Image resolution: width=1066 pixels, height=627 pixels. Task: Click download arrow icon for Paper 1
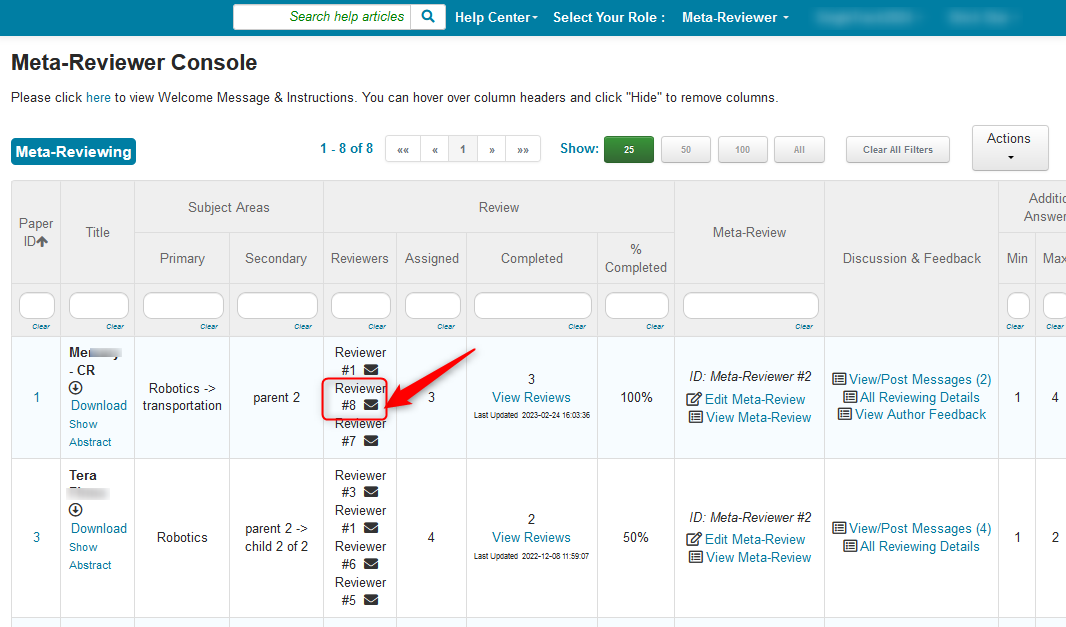pyautogui.click(x=76, y=388)
